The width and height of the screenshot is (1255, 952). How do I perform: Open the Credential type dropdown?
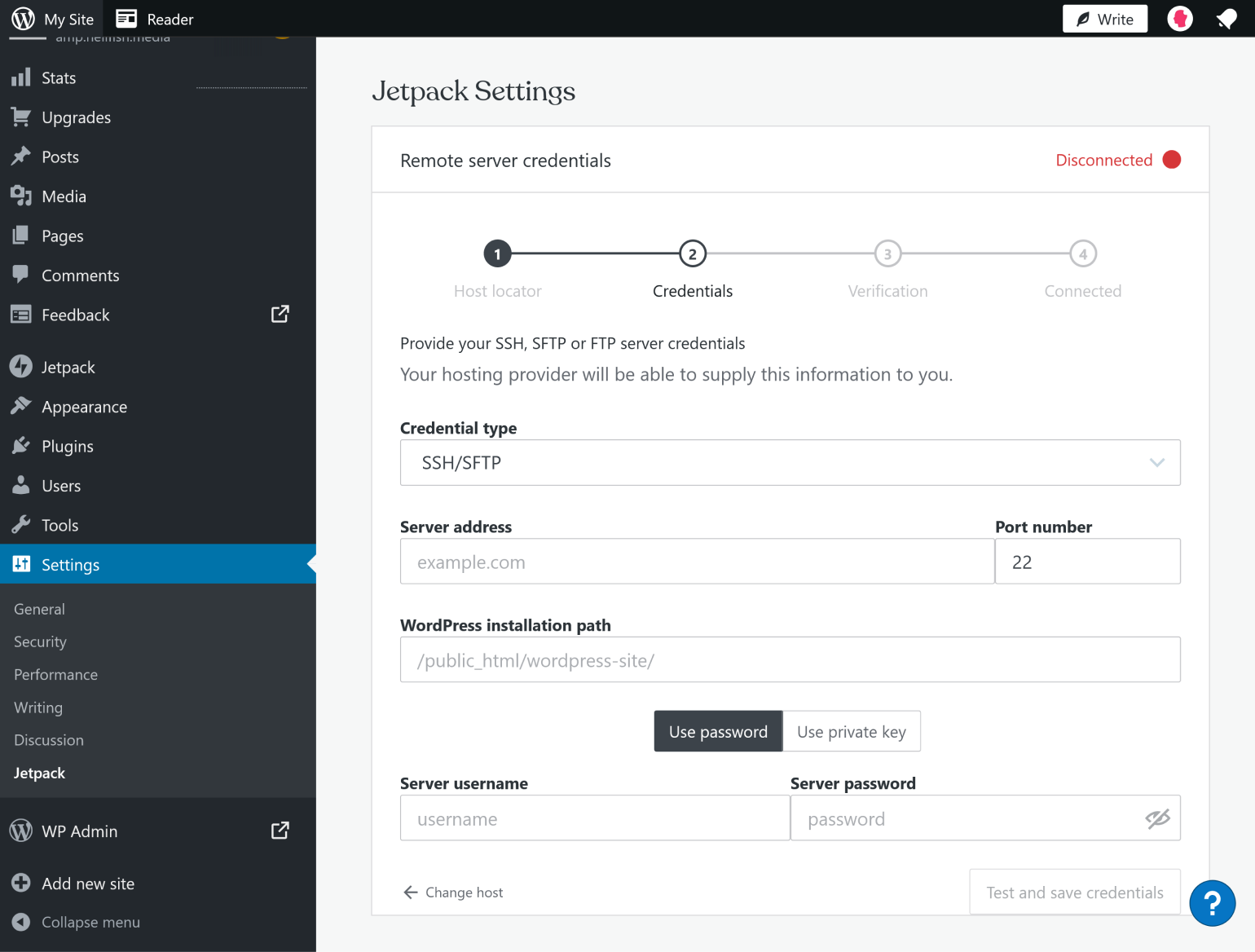click(x=790, y=463)
